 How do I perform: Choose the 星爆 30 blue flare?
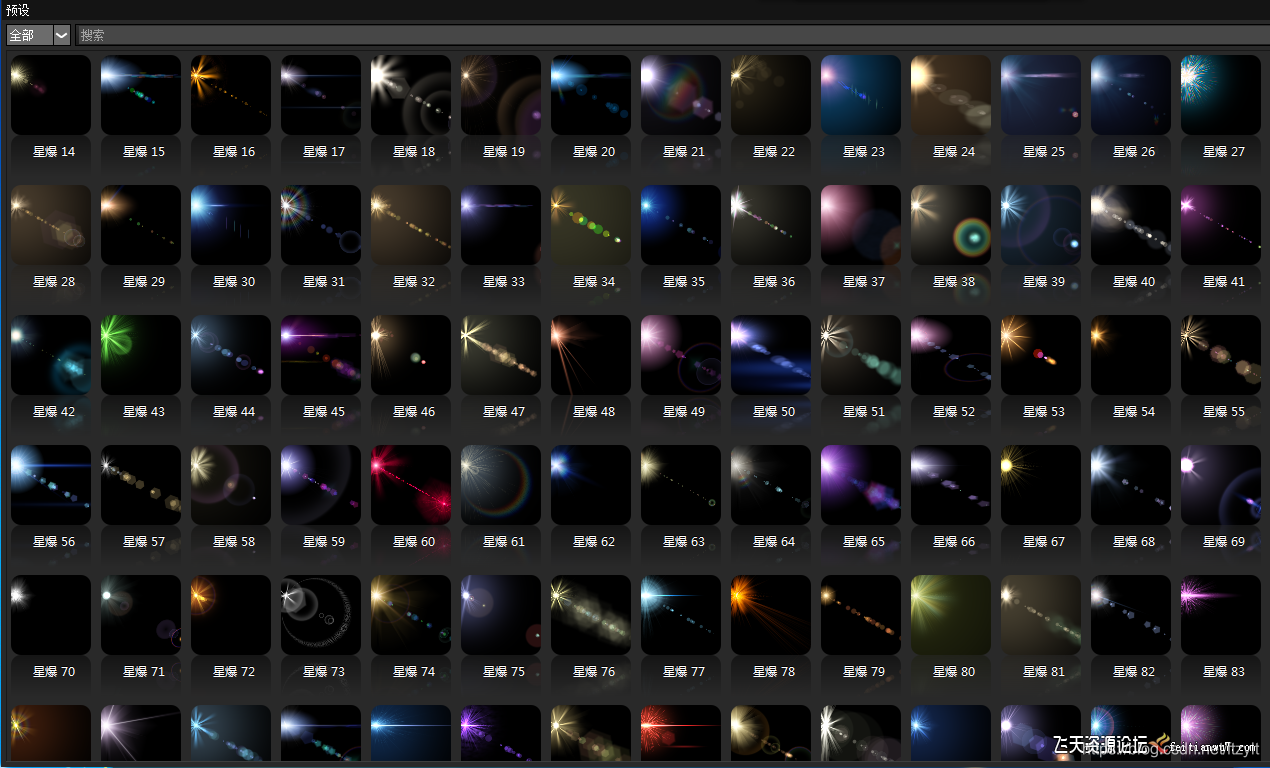[x=231, y=225]
